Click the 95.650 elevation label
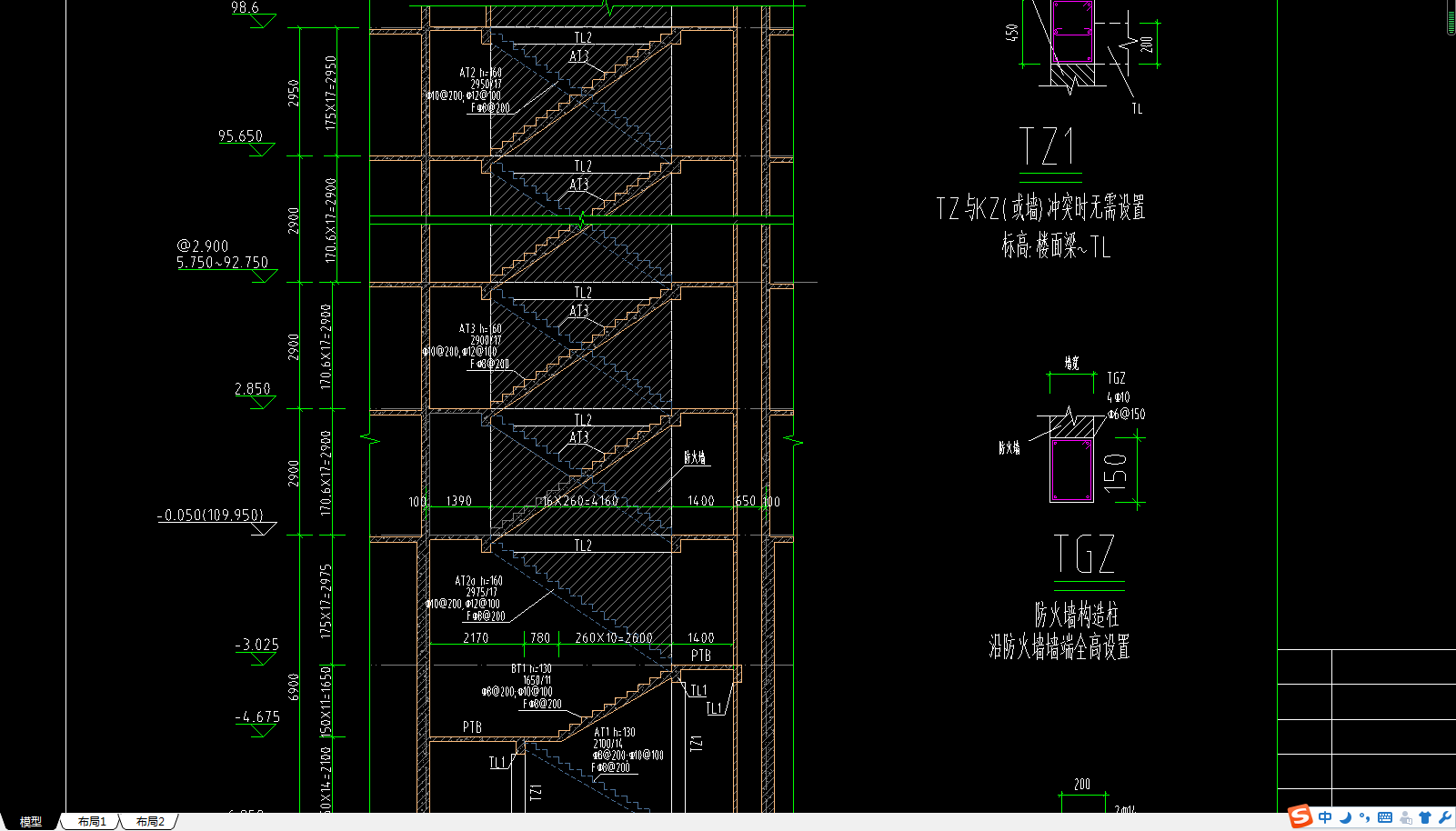The height and width of the screenshot is (831, 1456). (240, 136)
